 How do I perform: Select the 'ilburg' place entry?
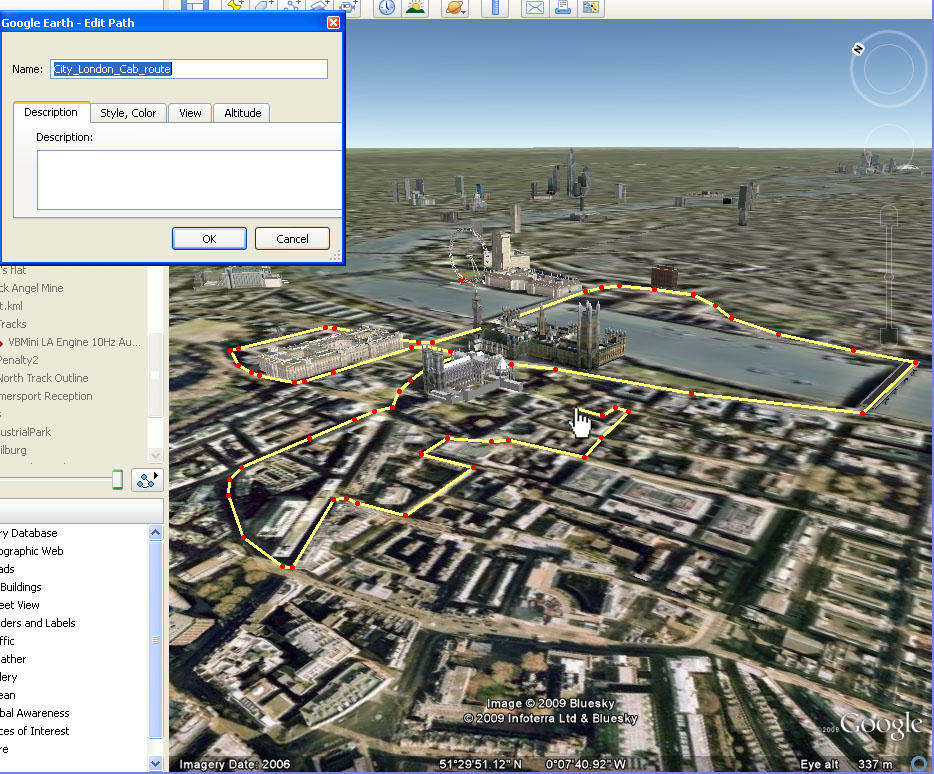13,450
